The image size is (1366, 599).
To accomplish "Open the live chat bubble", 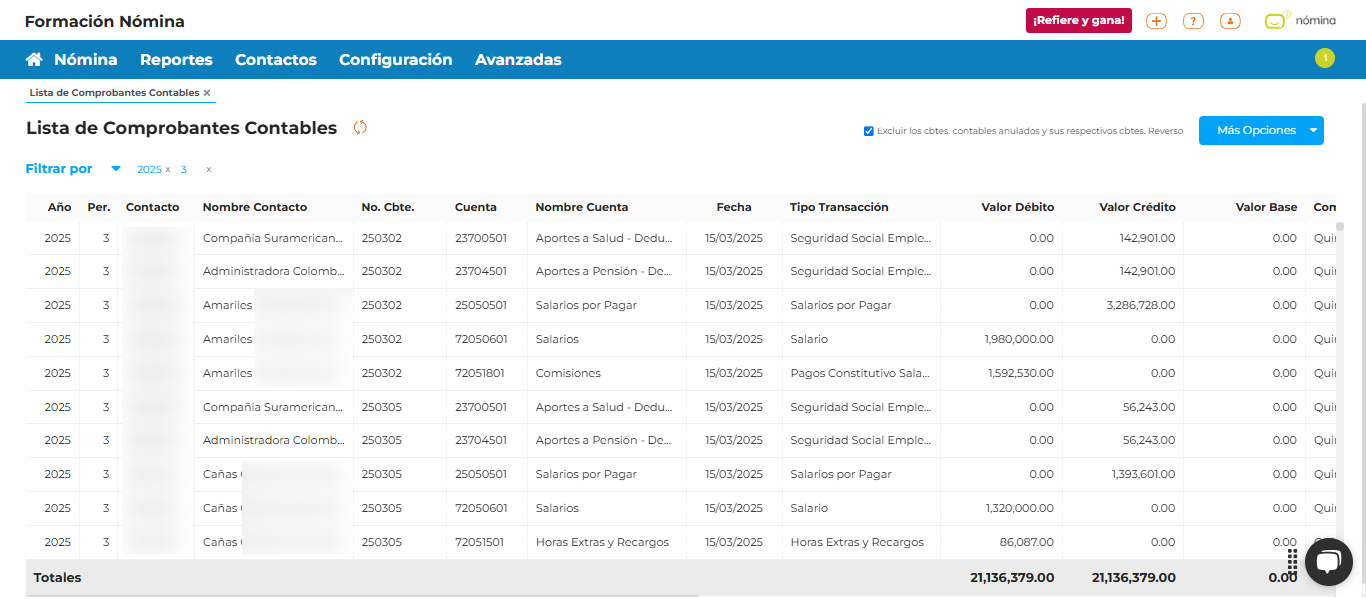I will (x=1328, y=562).
